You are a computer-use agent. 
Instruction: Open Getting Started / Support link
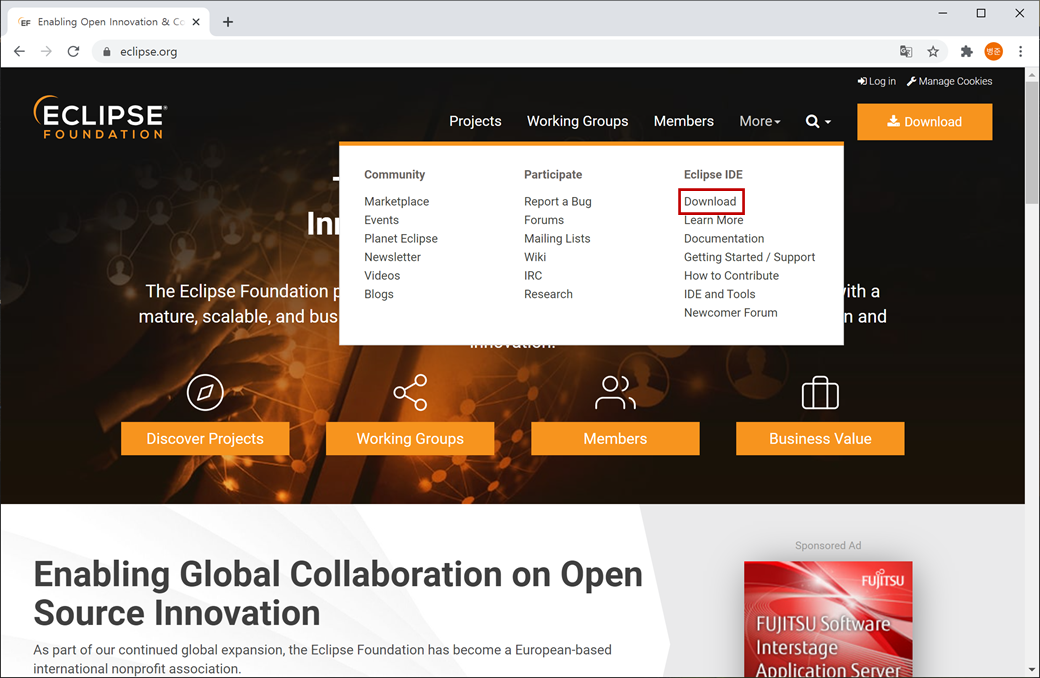(749, 257)
